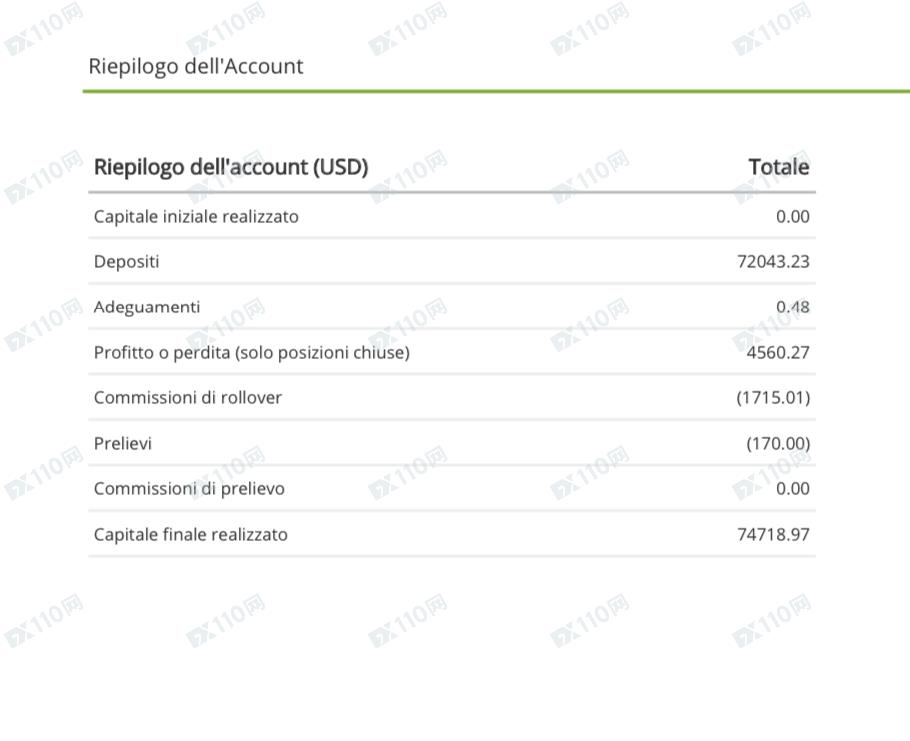Image resolution: width=910 pixels, height=741 pixels.
Task: Click the 0.00 value for Commissioni di prelievo
Action: (793, 489)
